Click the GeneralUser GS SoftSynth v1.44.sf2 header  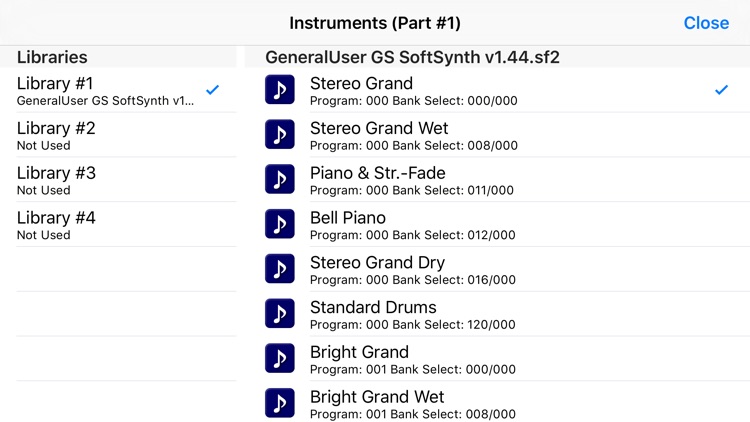pyautogui.click(x=412, y=57)
